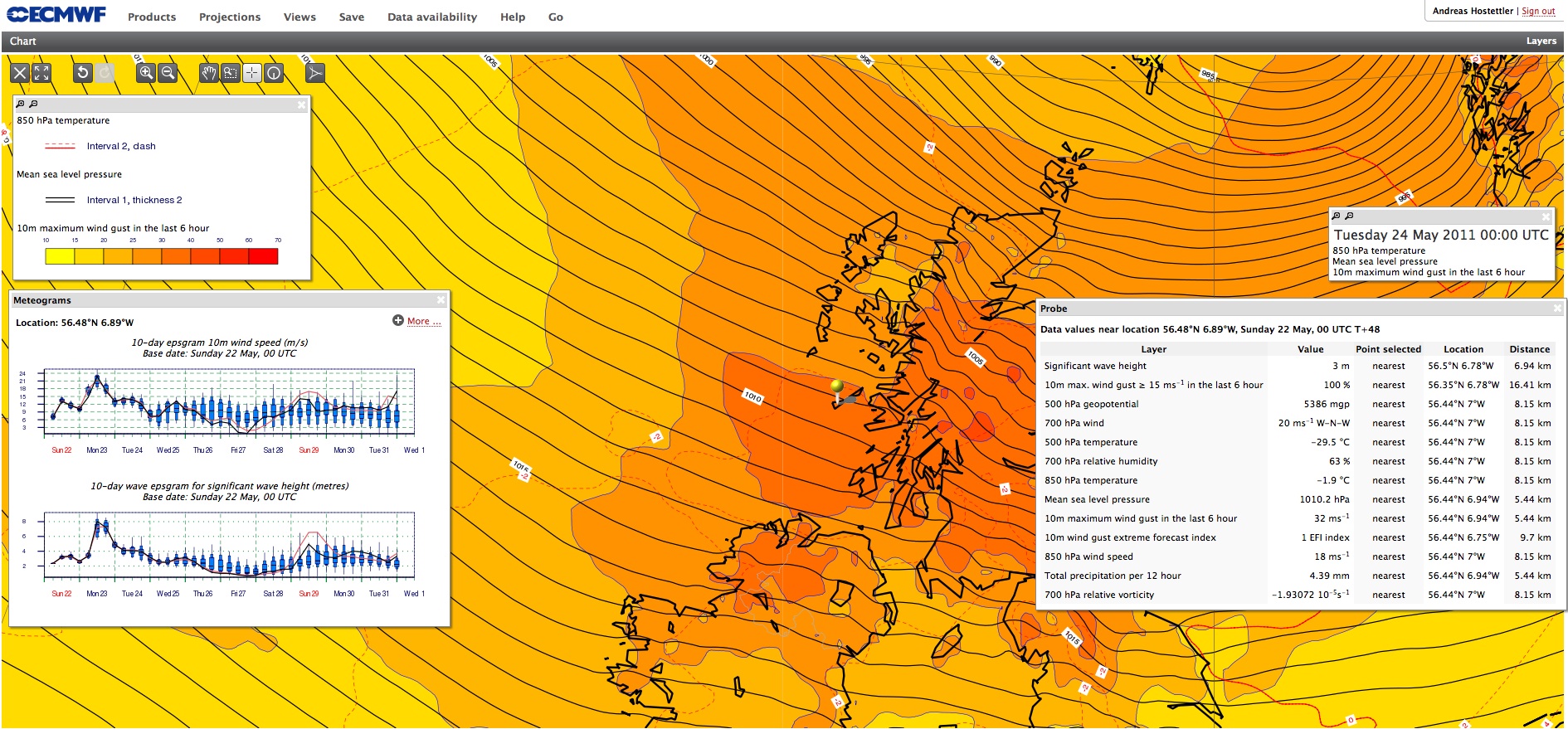Screen dimensions: 1568x729
Task: Export chart as PDF
Action: point(314,73)
